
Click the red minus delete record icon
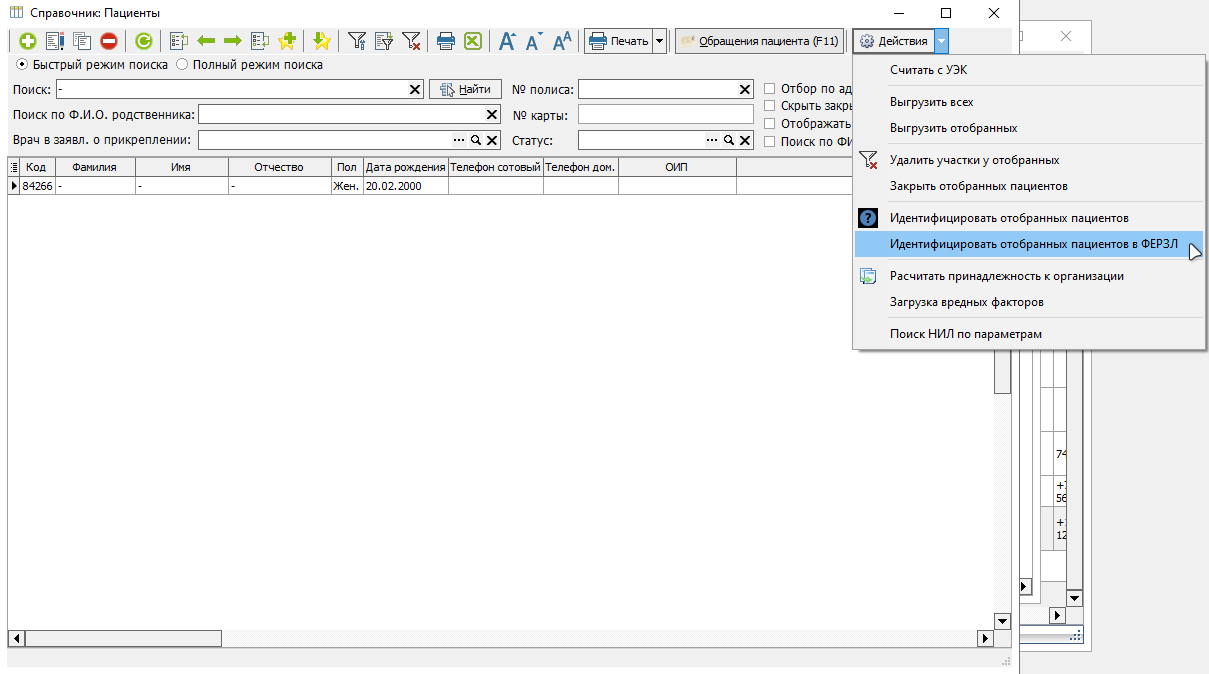pos(109,41)
